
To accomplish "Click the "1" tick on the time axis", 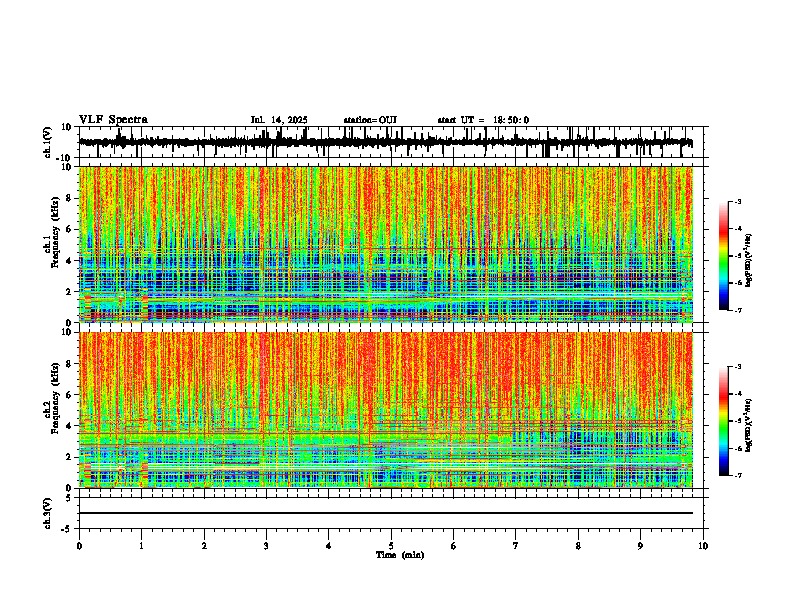I will tap(141, 546).
